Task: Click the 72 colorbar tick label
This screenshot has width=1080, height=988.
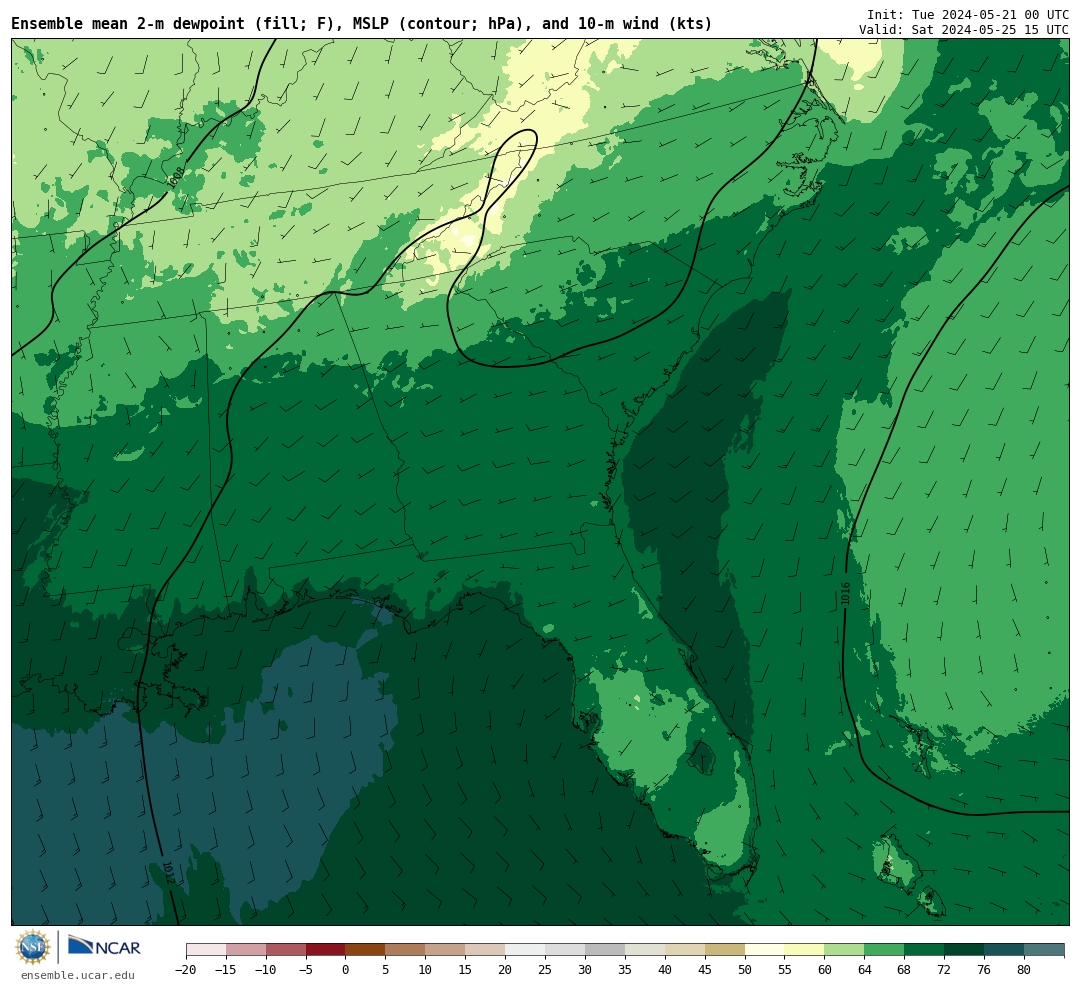Action: 944,969
